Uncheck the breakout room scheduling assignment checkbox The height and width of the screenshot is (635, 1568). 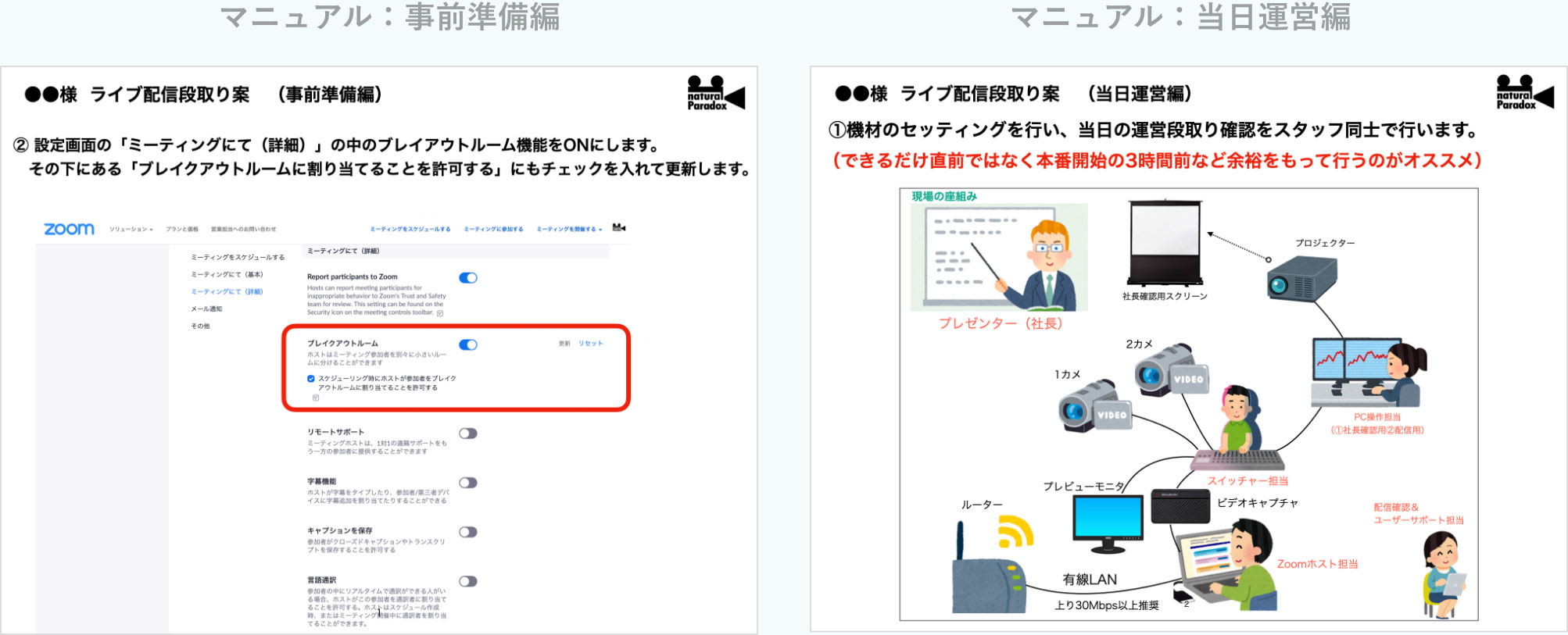point(311,379)
